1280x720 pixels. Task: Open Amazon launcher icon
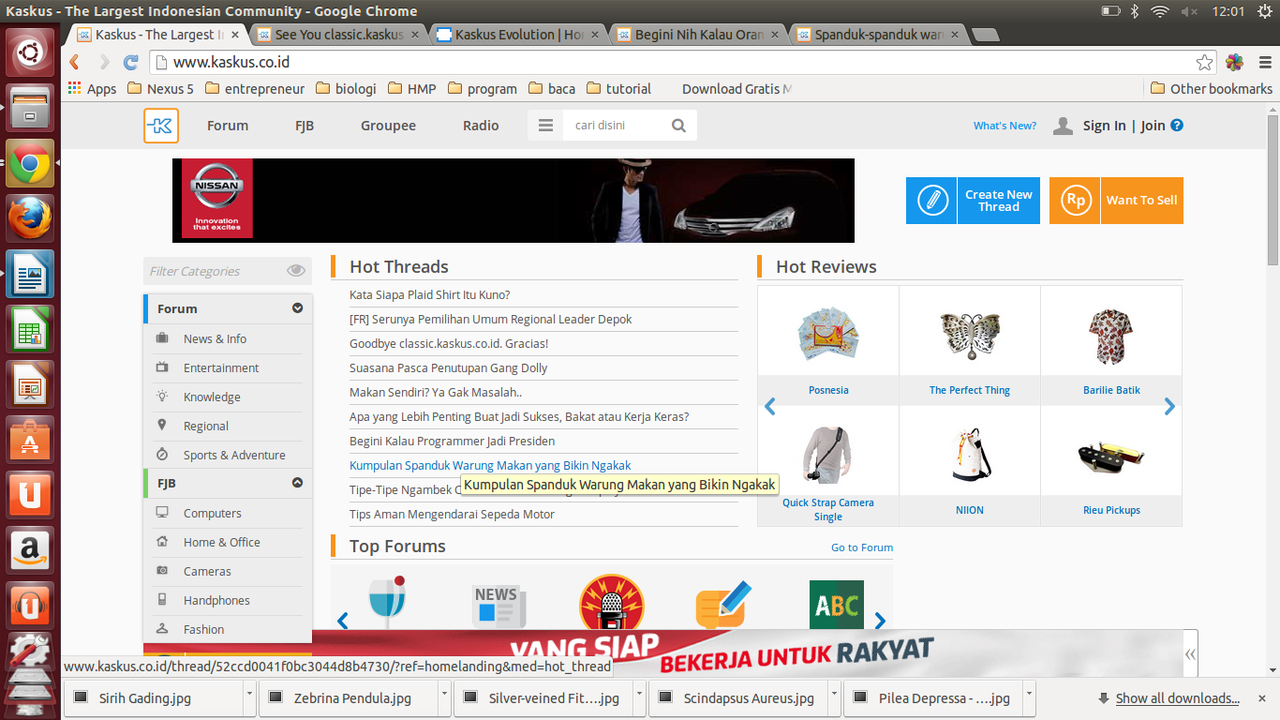[x=30, y=548]
